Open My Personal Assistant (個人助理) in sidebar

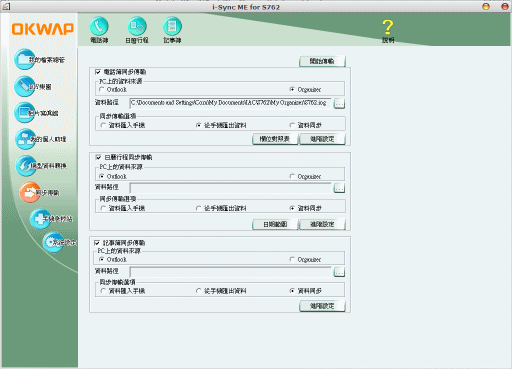click(x=41, y=139)
